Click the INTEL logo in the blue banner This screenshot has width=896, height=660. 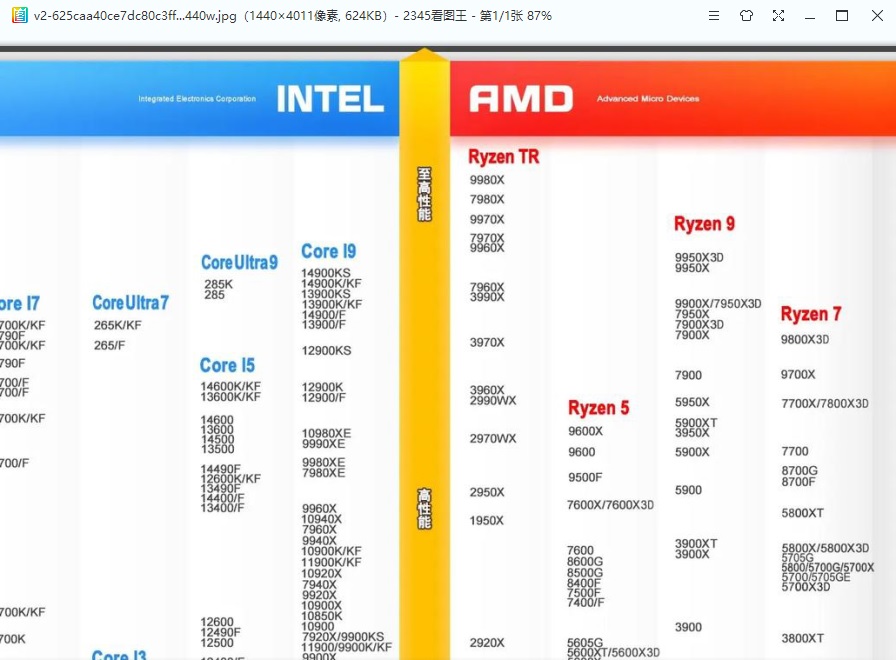[330, 99]
